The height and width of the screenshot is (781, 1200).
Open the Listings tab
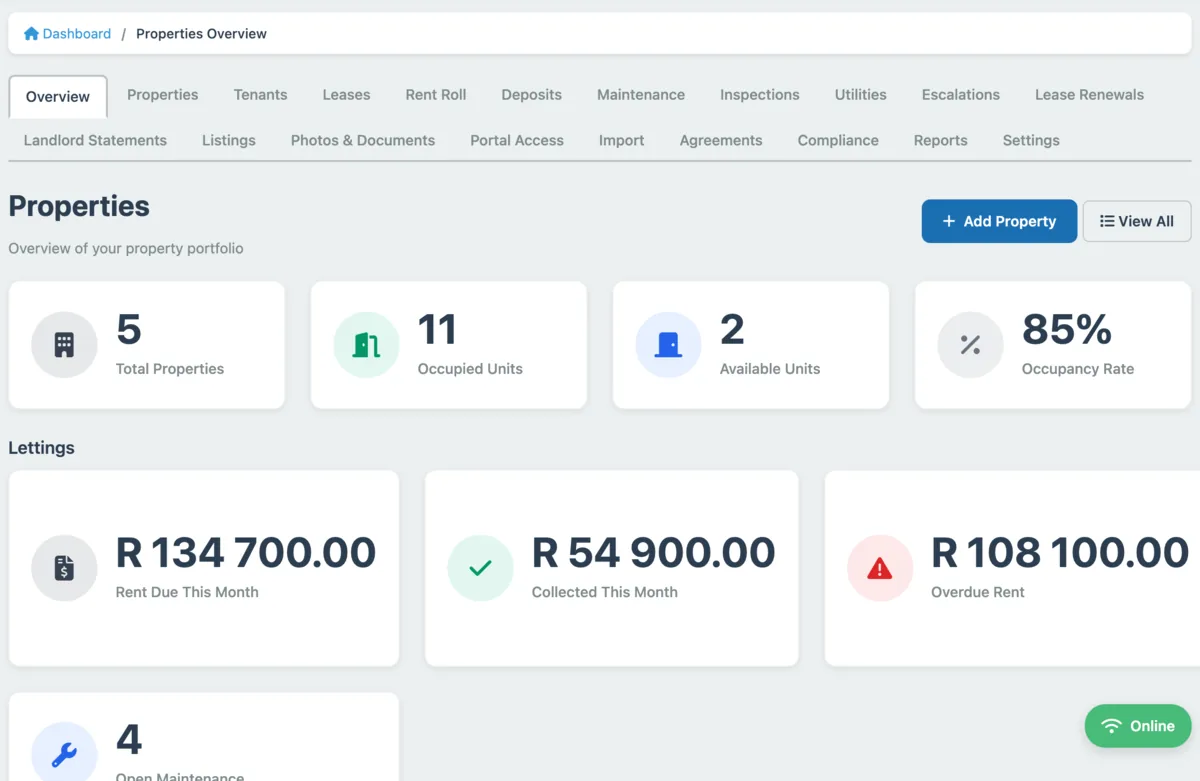tap(229, 141)
